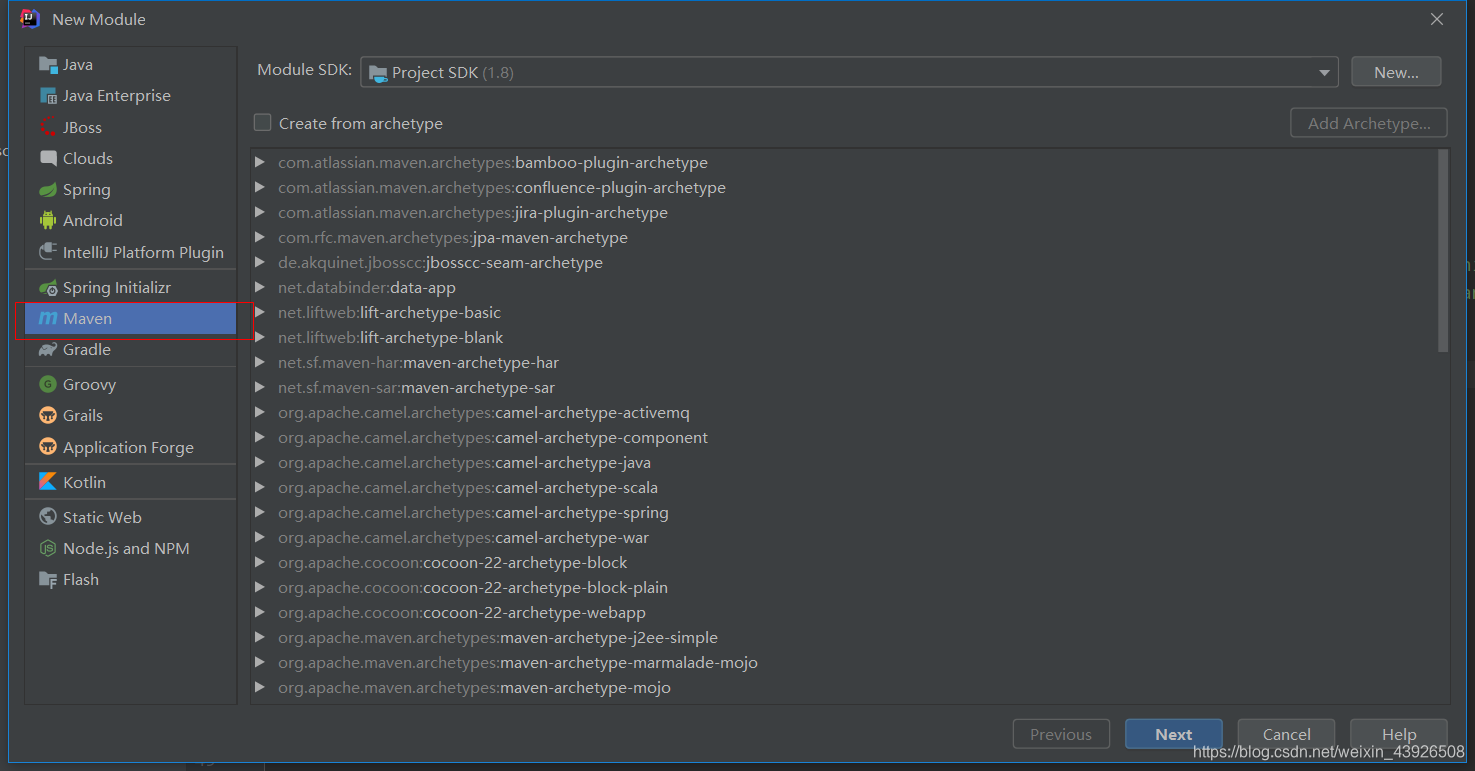Select Java module type
Image resolution: width=1475 pixels, height=771 pixels.
131,65
